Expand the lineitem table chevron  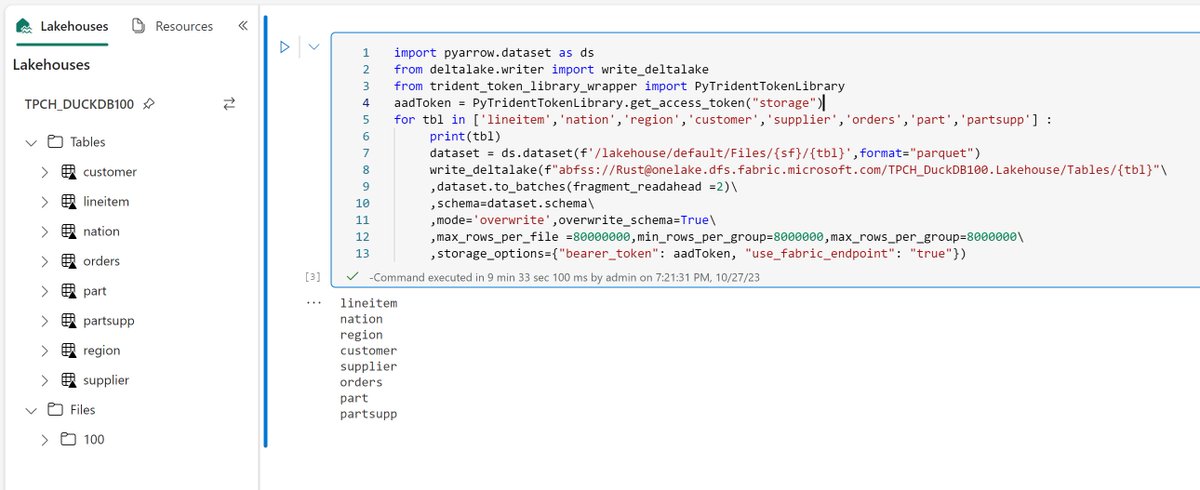[45, 202]
